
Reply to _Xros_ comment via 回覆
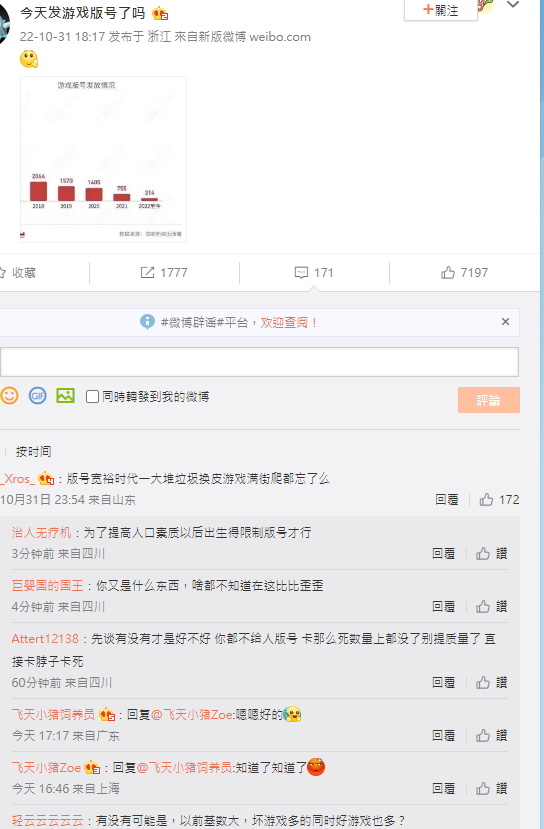click(x=447, y=500)
